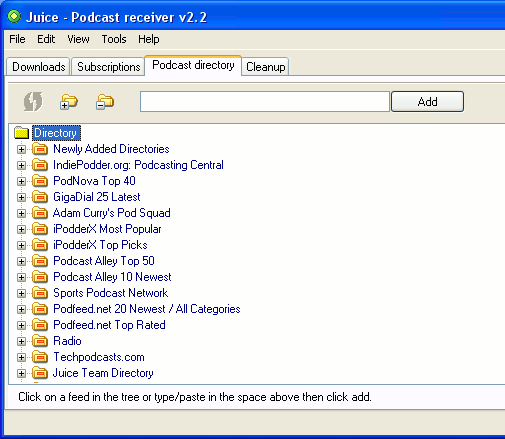Click iPodderX Top Picks folder icon

40,245
